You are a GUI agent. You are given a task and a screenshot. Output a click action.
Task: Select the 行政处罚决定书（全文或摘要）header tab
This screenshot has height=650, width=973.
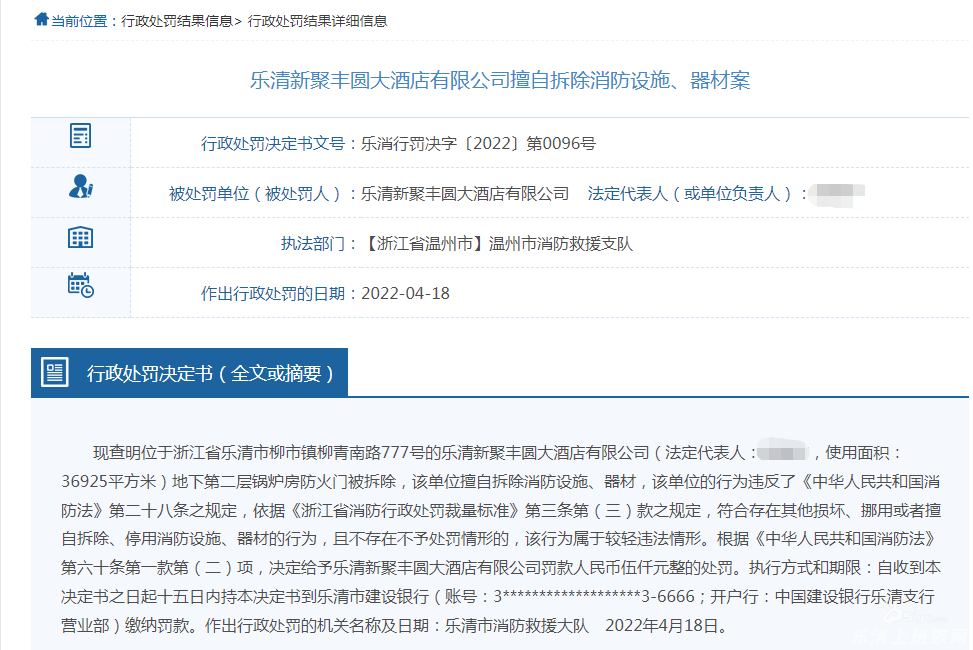(x=210, y=374)
